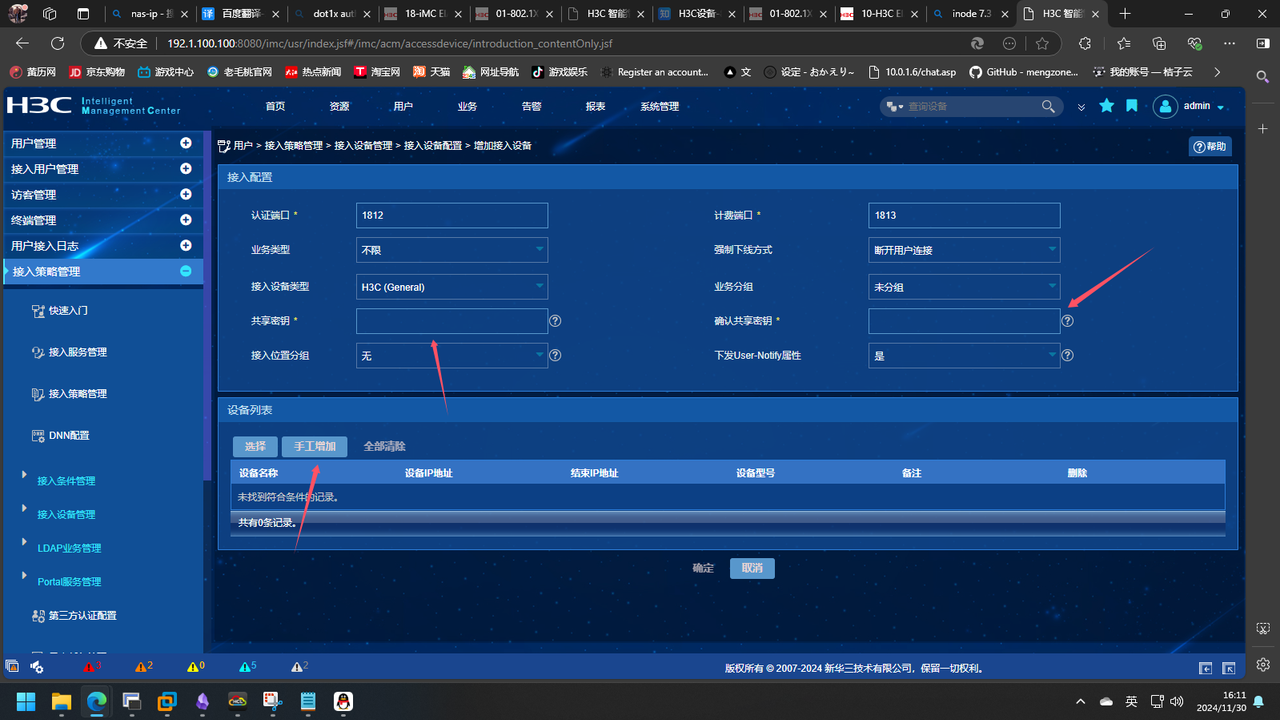Click help icon next to 下发User-Notify属性
This screenshot has width=1280, height=720.
(1067, 355)
